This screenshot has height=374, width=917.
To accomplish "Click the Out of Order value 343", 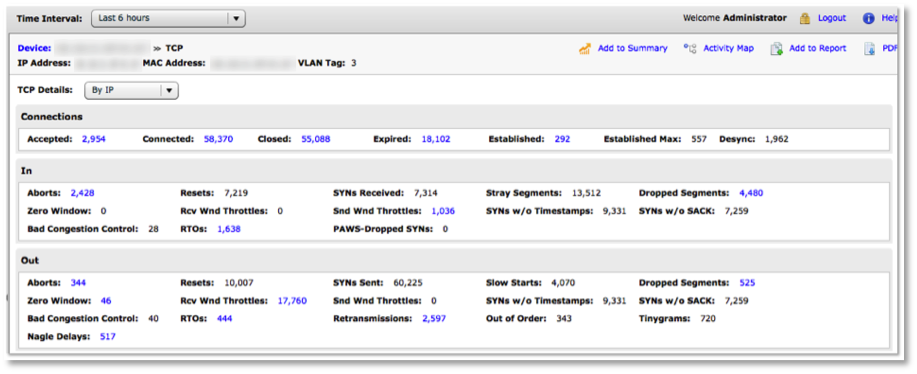I will [564, 319].
